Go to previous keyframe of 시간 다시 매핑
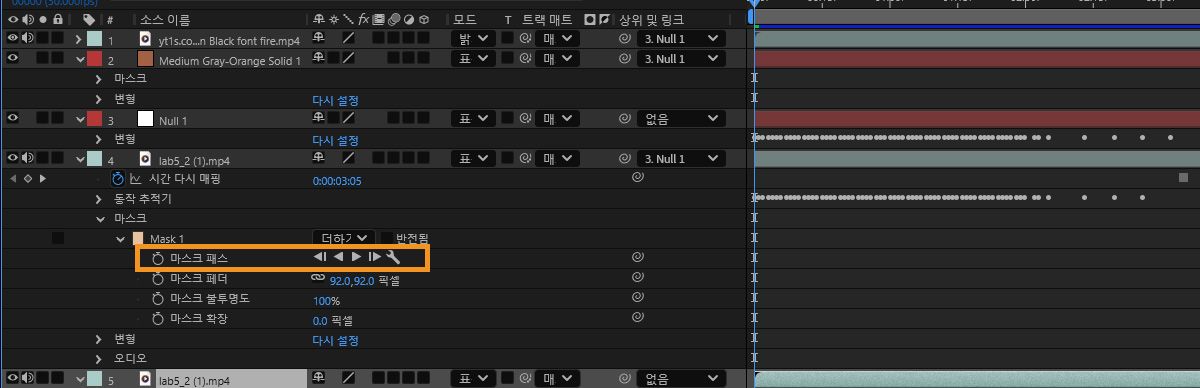This screenshot has width=1200, height=388. tap(13, 178)
